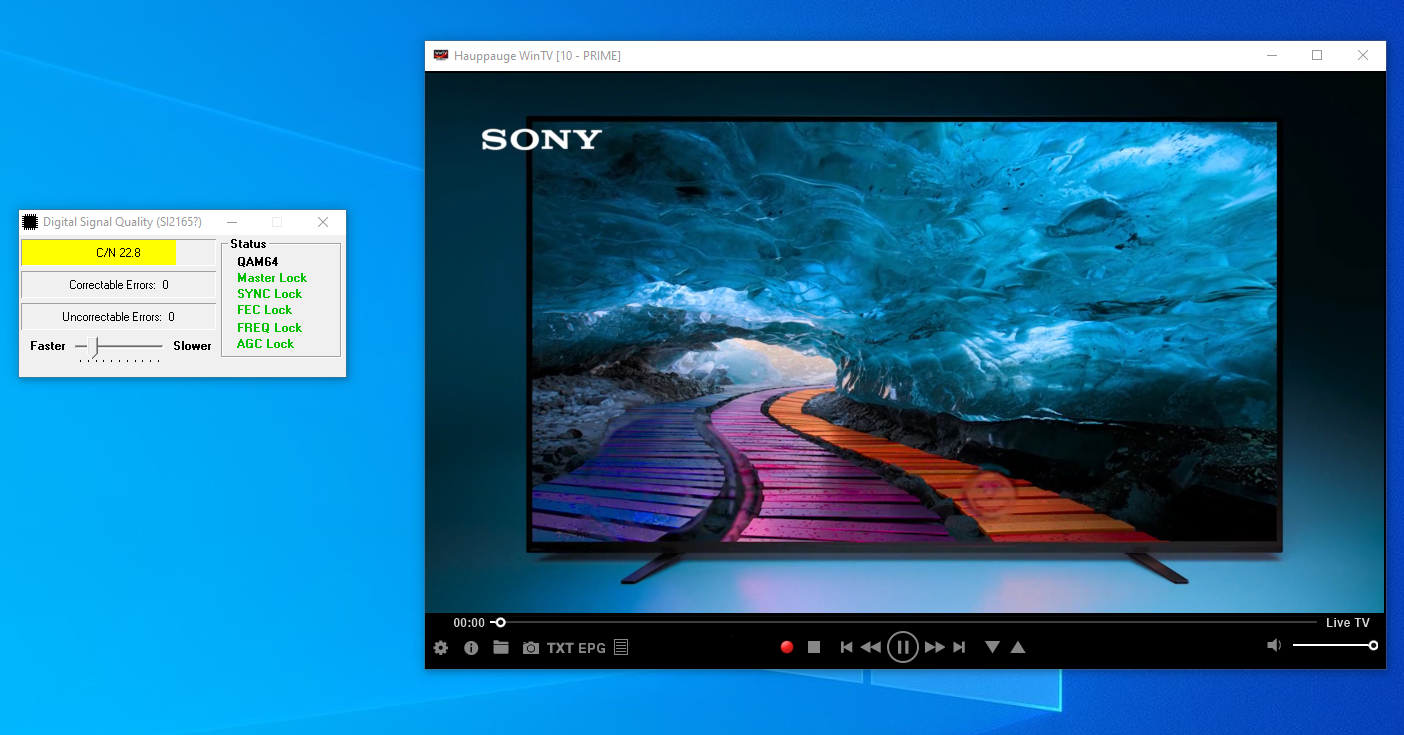Image resolution: width=1404 pixels, height=735 pixels.
Task: Click the Slower label
Action: pos(192,346)
